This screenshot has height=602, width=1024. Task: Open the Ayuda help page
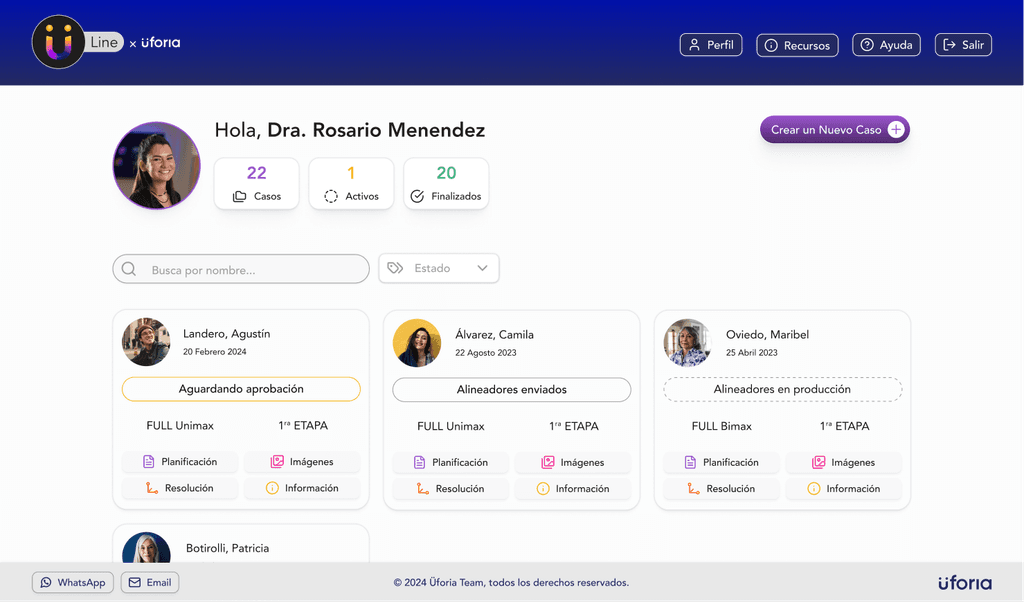pyautogui.click(x=886, y=45)
